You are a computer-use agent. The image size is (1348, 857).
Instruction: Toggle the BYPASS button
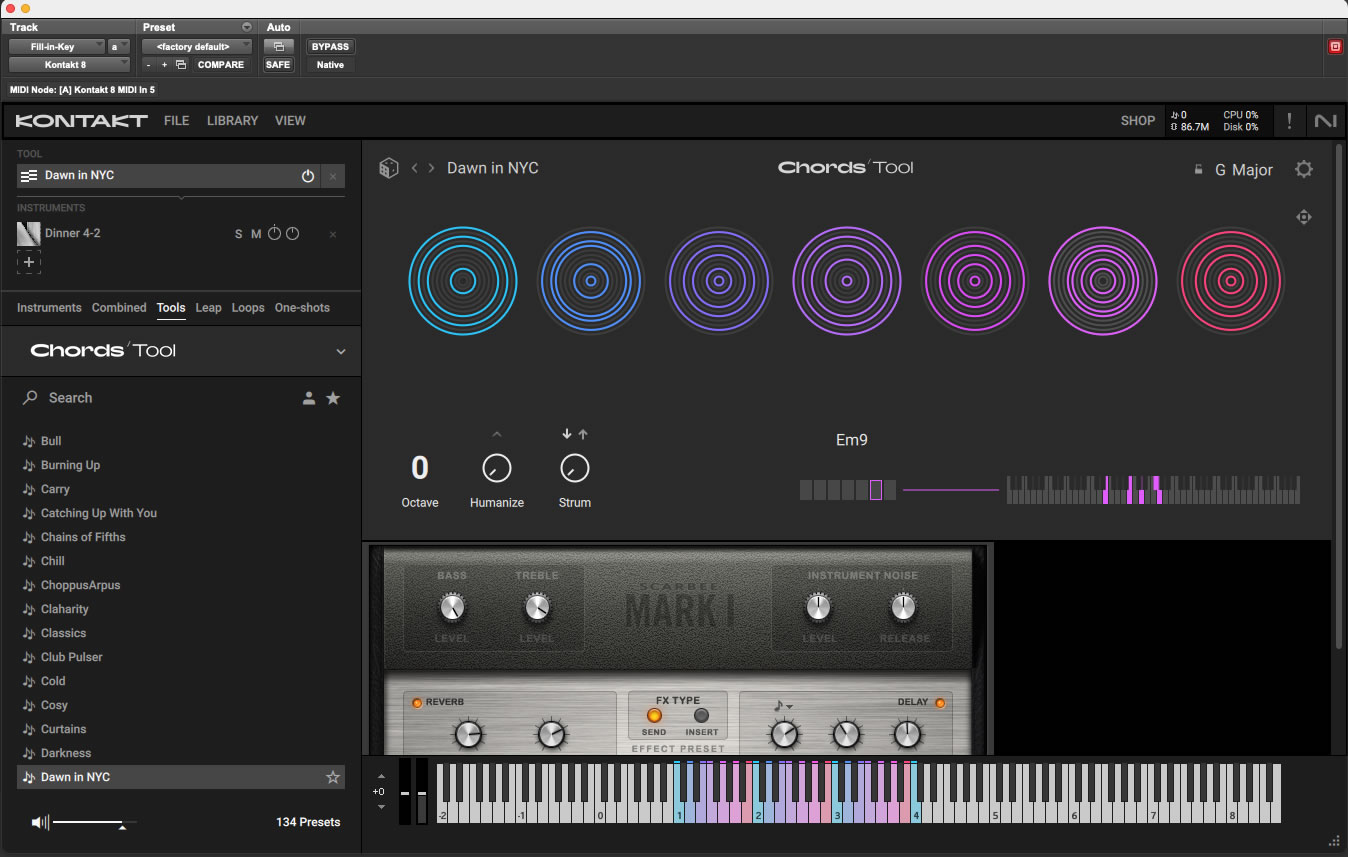[331, 47]
